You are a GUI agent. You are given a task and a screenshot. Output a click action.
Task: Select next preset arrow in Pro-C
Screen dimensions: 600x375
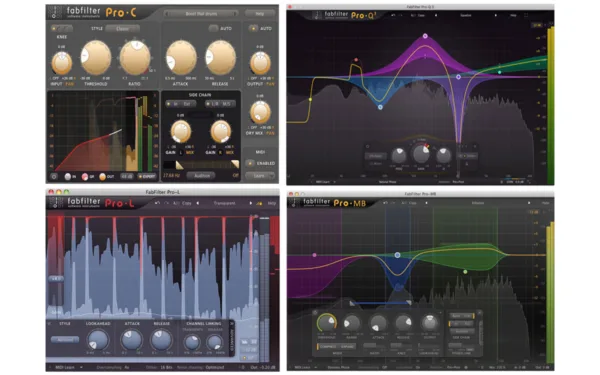[235, 14]
